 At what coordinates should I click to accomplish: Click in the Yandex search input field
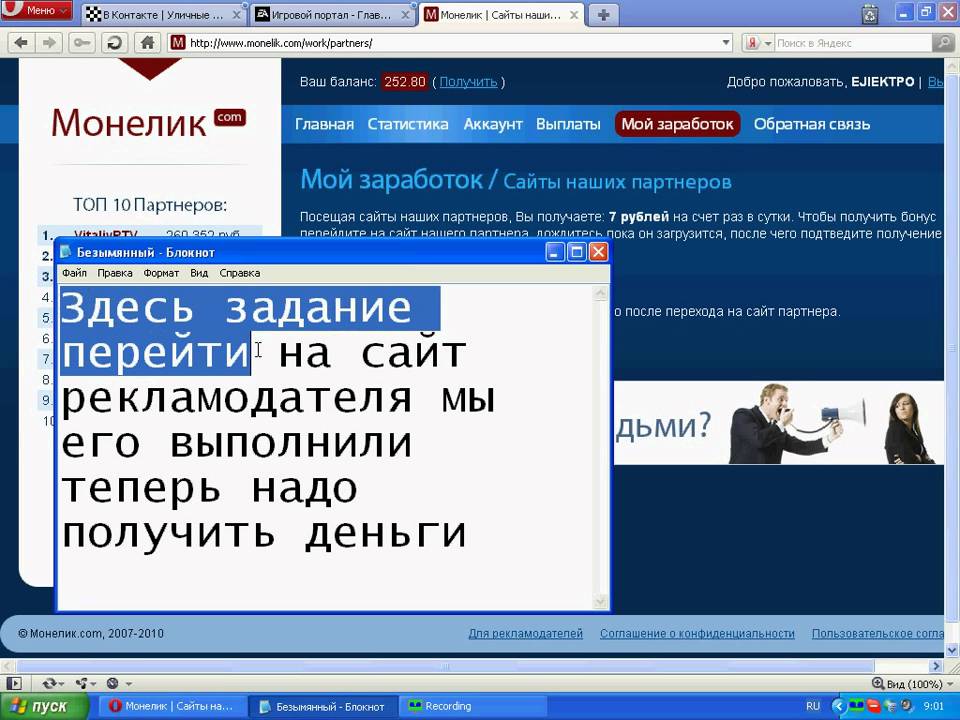pyautogui.click(x=850, y=43)
